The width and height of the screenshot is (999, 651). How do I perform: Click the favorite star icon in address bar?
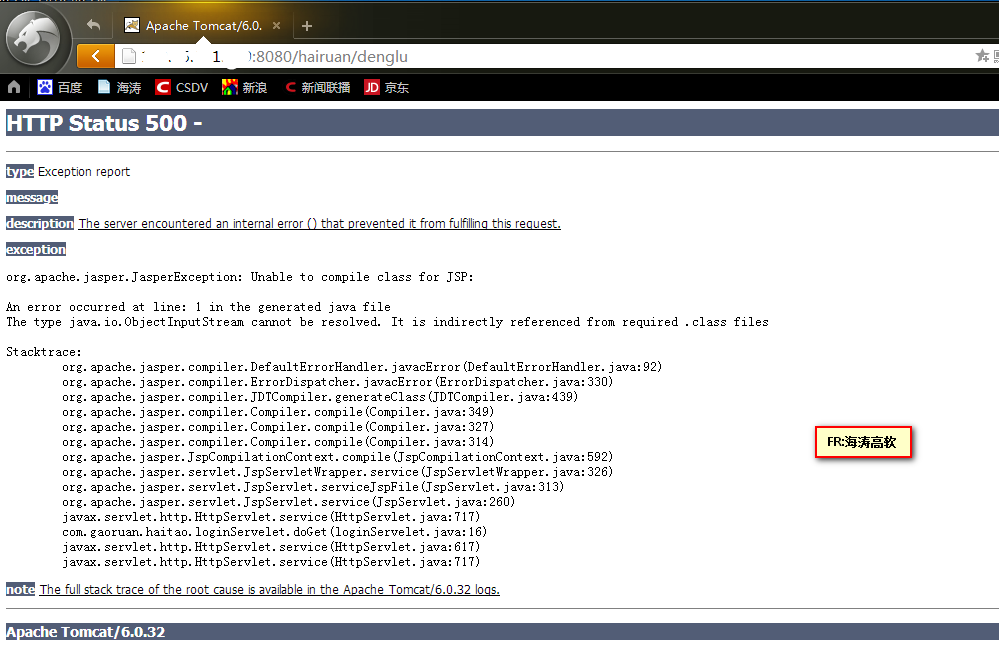point(982,56)
